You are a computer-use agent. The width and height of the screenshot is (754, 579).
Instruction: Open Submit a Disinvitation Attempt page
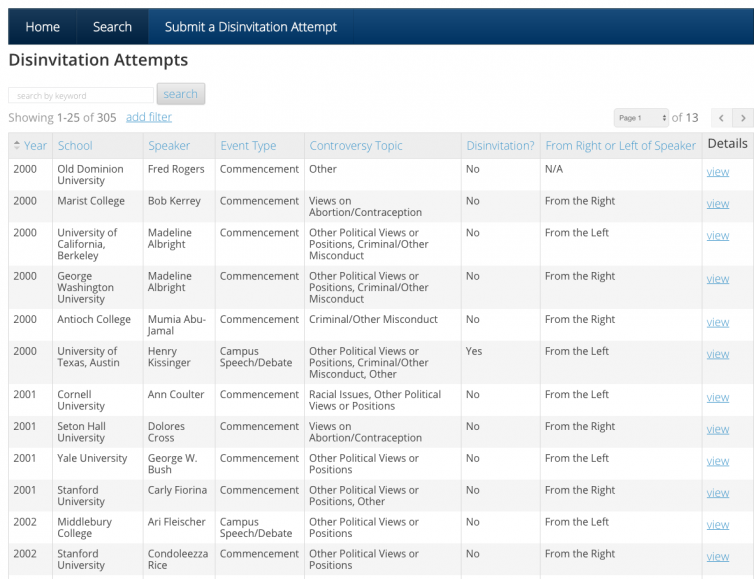pos(251,27)
